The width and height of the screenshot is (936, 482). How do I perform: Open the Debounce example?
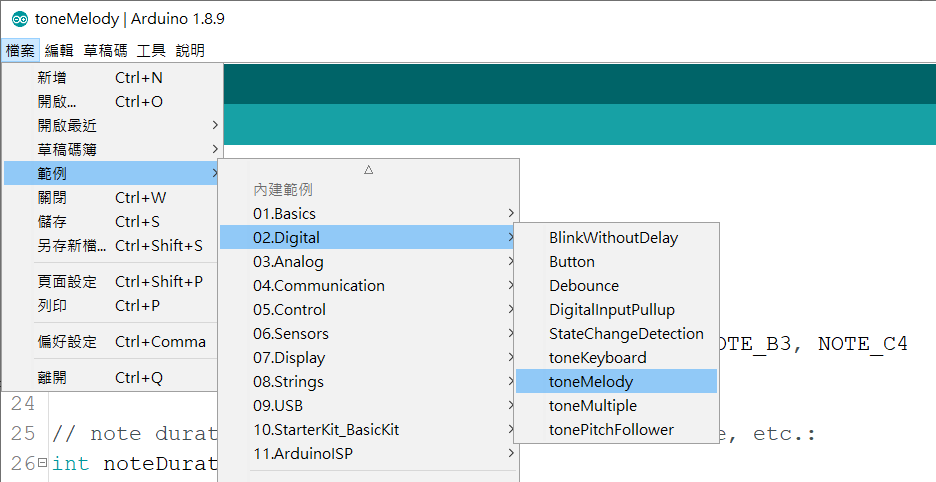point(616,285)
